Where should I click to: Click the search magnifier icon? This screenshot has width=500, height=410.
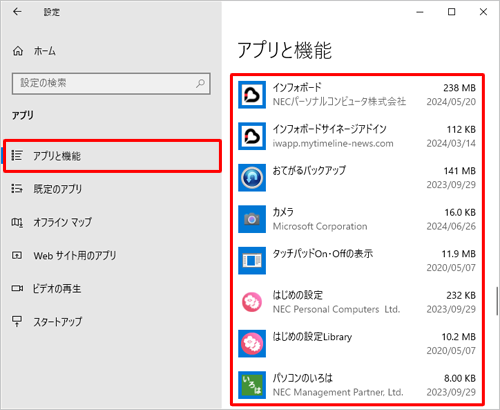pyautogui.click(x=200, y=83)
